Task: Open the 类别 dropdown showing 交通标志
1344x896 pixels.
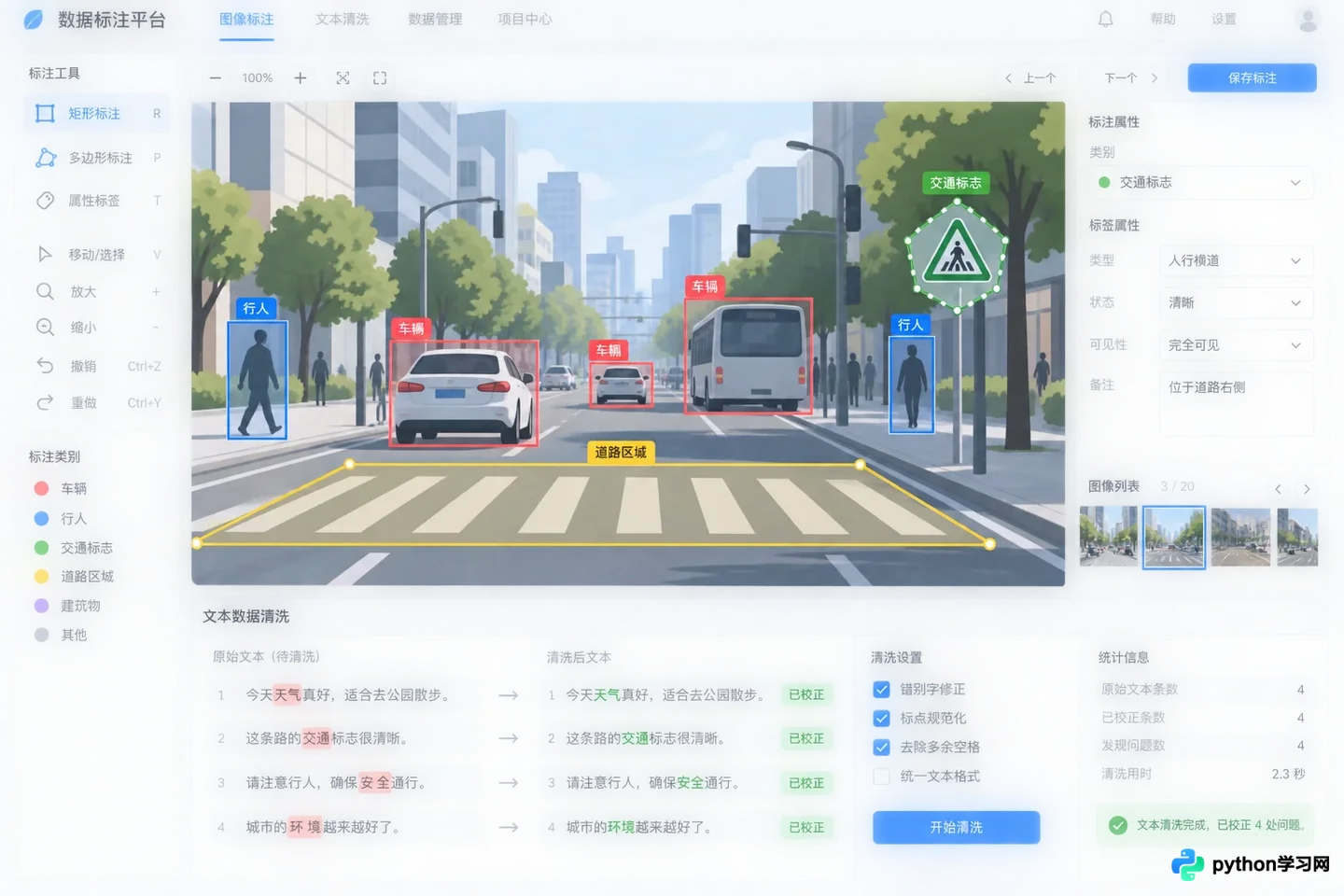Action: click(1201, 183)
